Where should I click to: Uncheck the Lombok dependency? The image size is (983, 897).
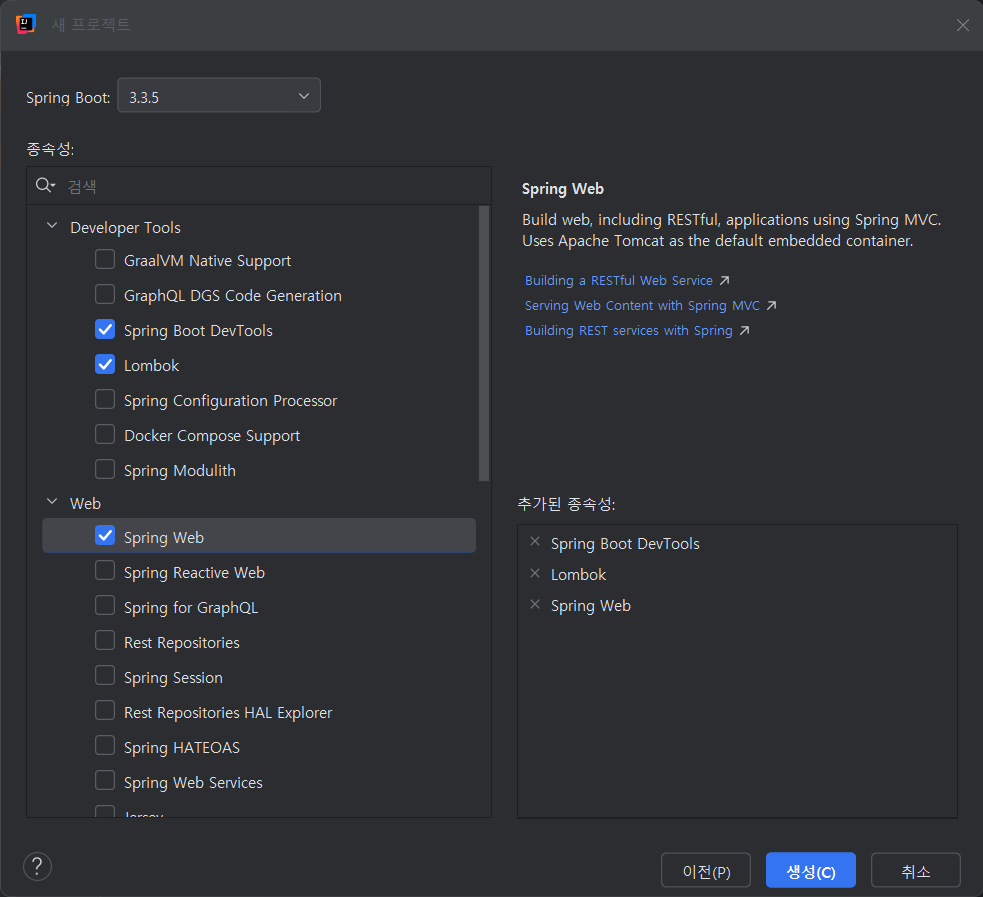[x=105, y=365]
